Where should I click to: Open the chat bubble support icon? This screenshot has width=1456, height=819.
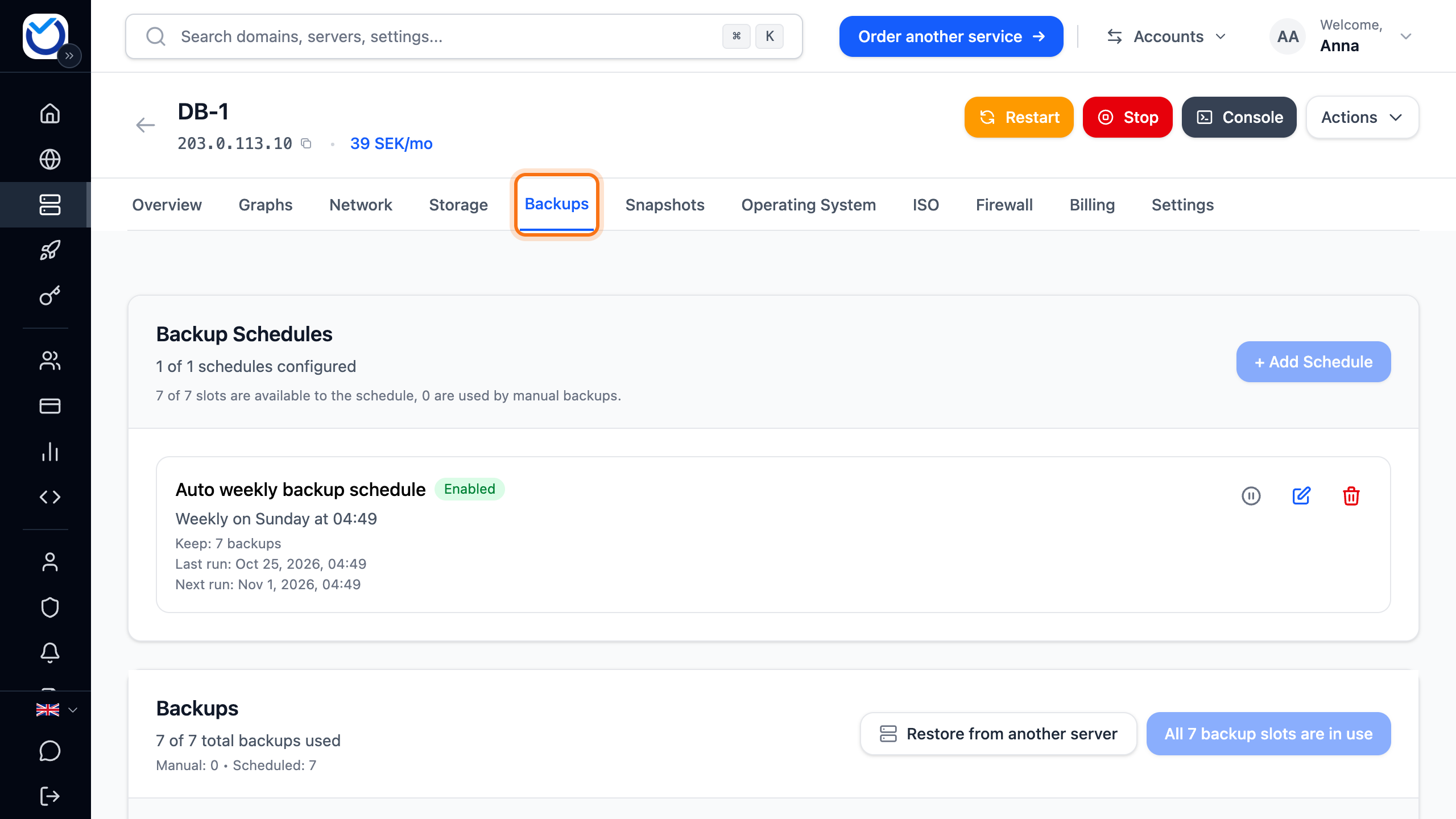pyautogui.click(x=50, y=751)
